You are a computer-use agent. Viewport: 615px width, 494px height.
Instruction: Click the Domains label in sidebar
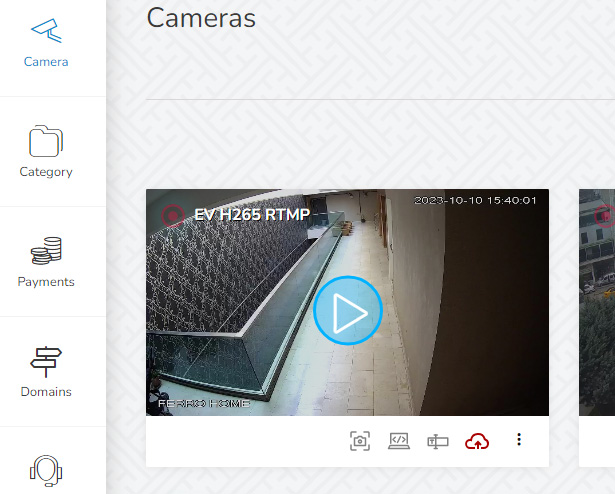coord(46,392)
